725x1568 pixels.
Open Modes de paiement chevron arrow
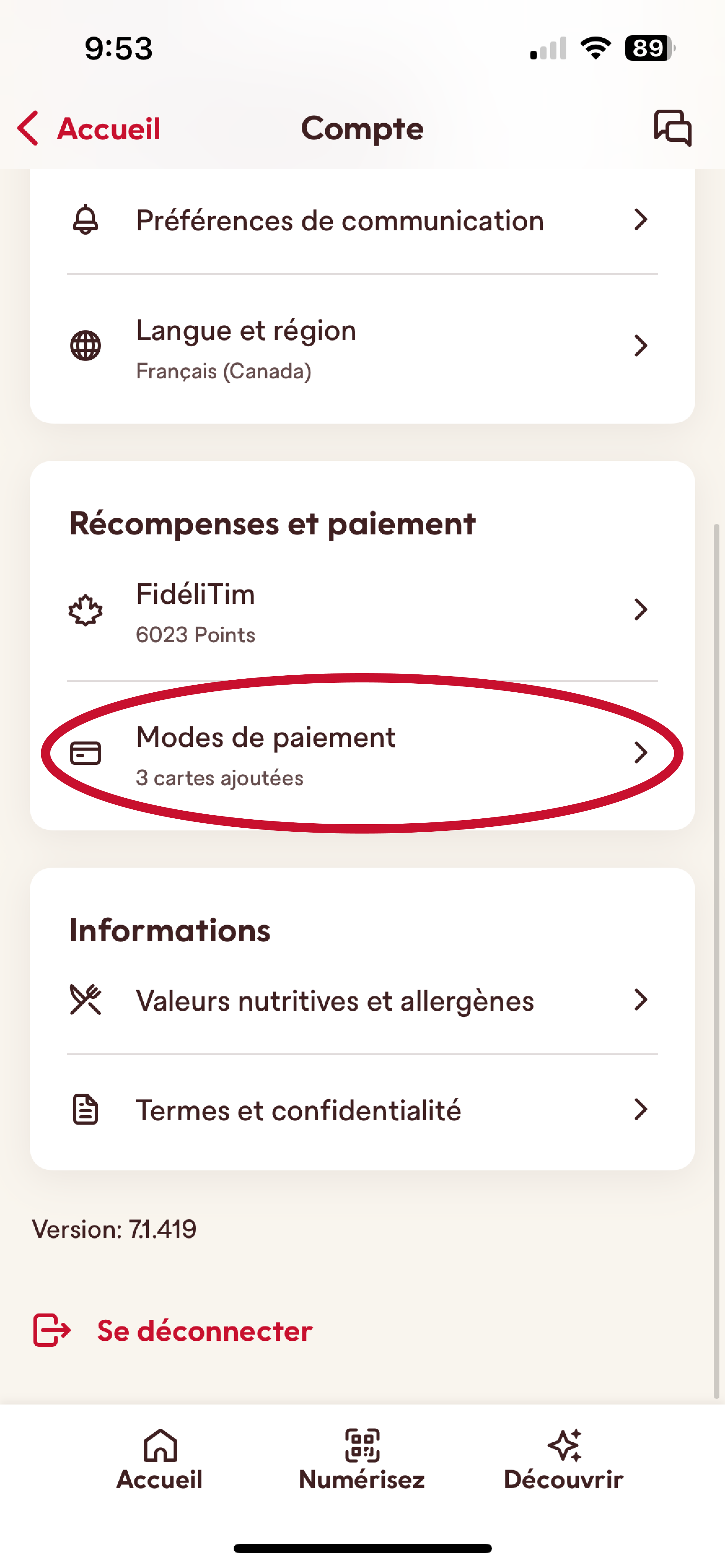[x=640, y=753]
